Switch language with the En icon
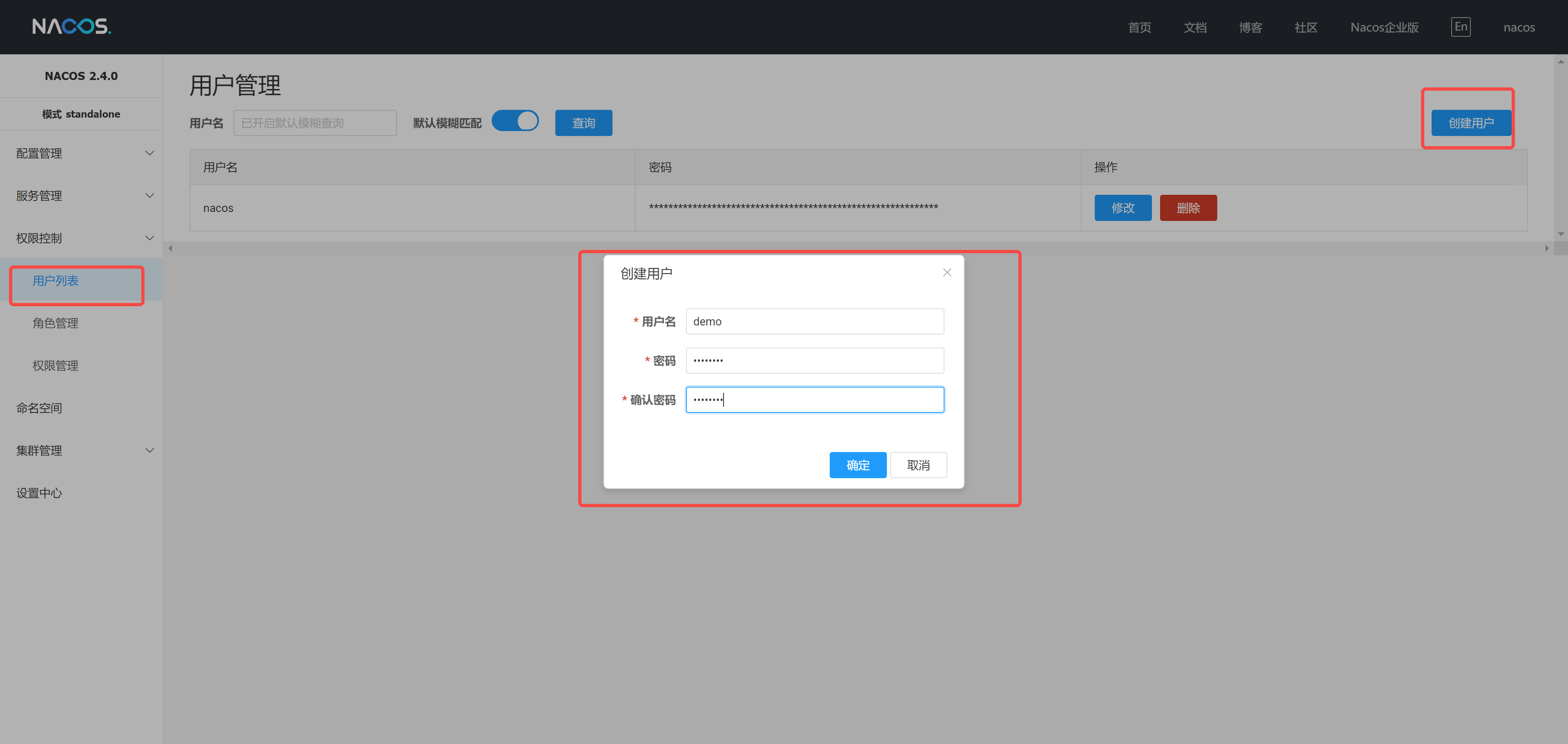This screenshot has height=744, width=1568. tap(1460, 27)
